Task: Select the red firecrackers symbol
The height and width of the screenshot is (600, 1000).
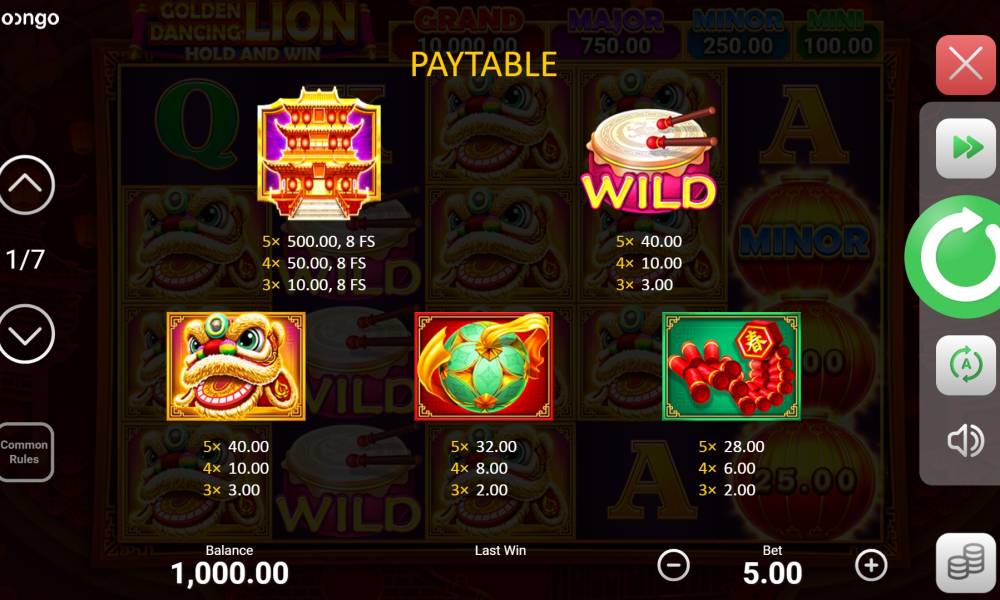Action: [x=732, y=366]
